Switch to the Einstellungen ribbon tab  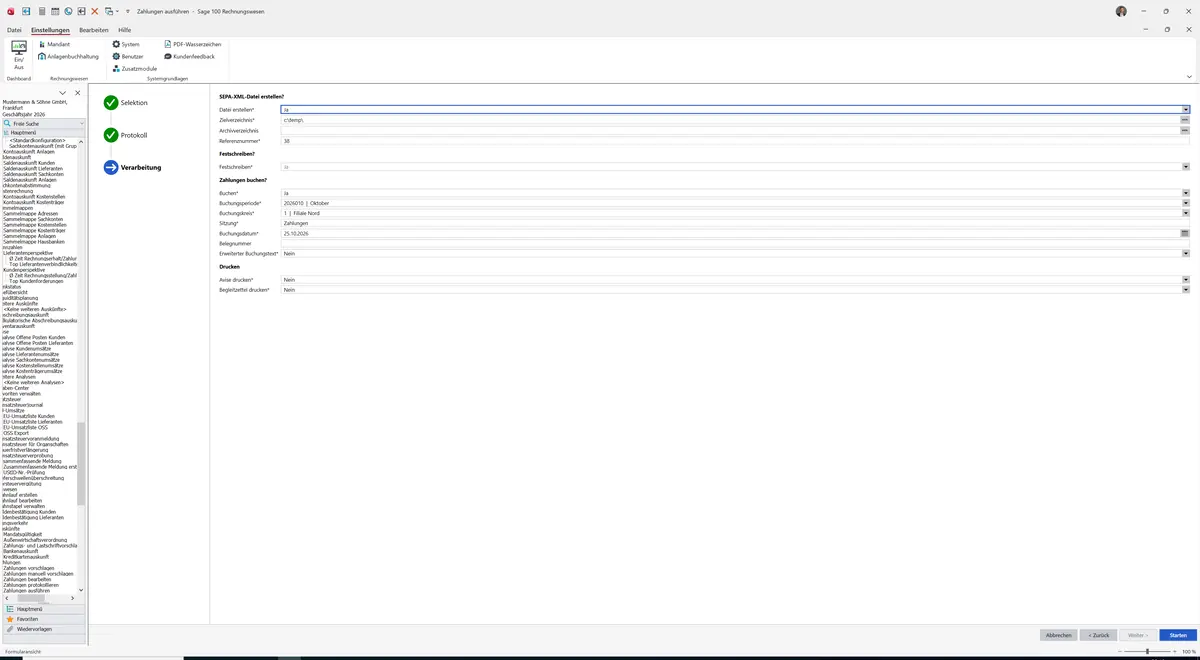[x=50, y=30]
